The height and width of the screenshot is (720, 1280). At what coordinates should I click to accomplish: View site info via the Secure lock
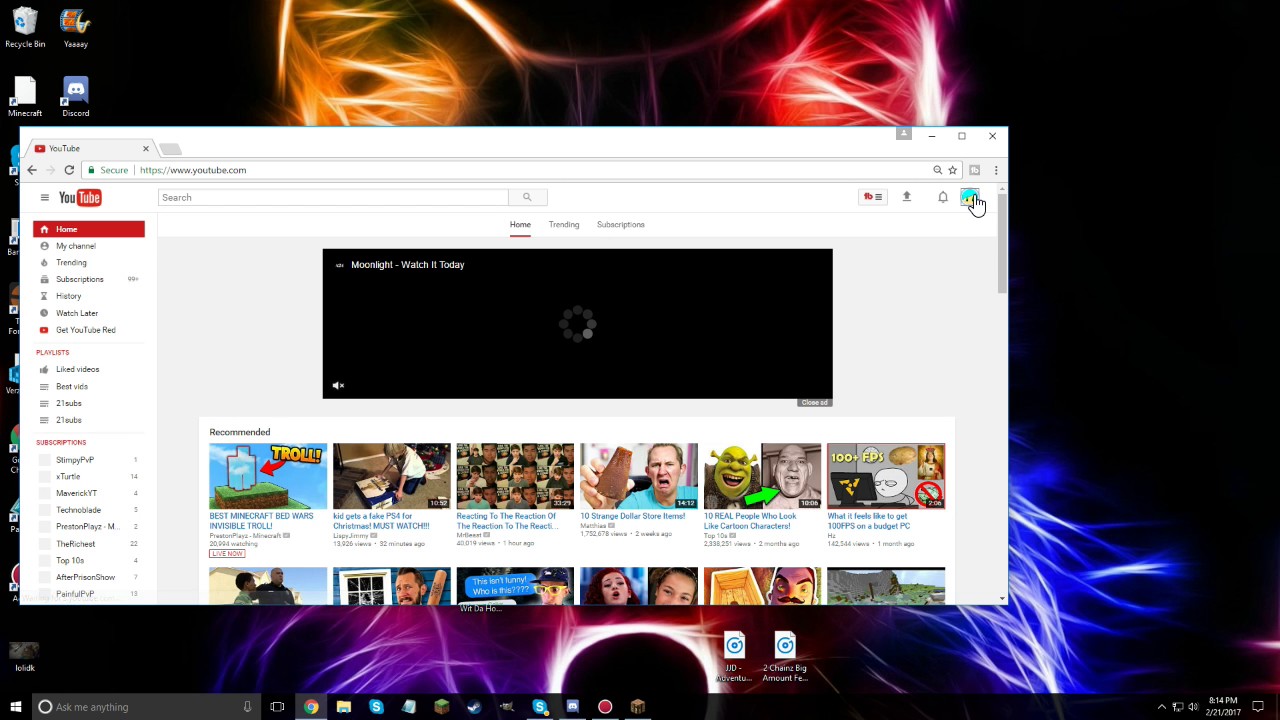point(109,170)
